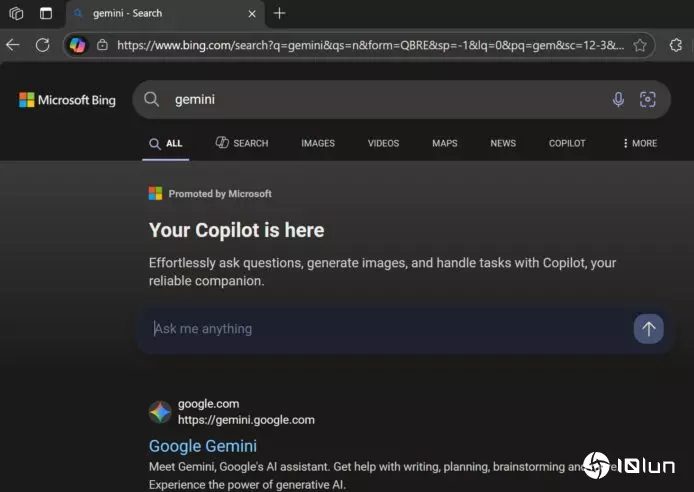Close the gemini search tab
The image size is (694, 492).
(x=250, y=13)
